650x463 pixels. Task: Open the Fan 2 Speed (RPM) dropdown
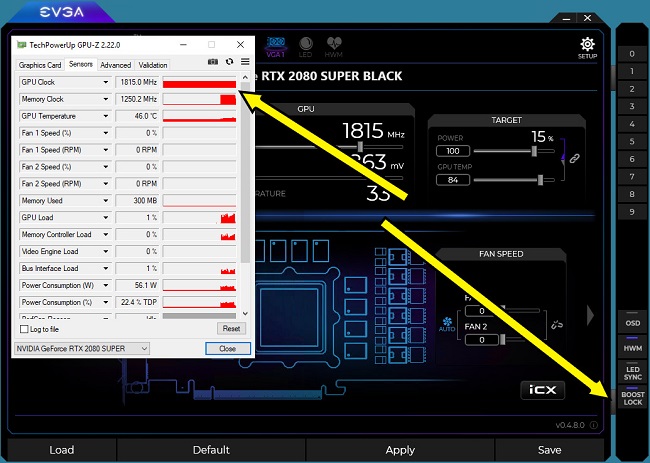pos(106,184)
